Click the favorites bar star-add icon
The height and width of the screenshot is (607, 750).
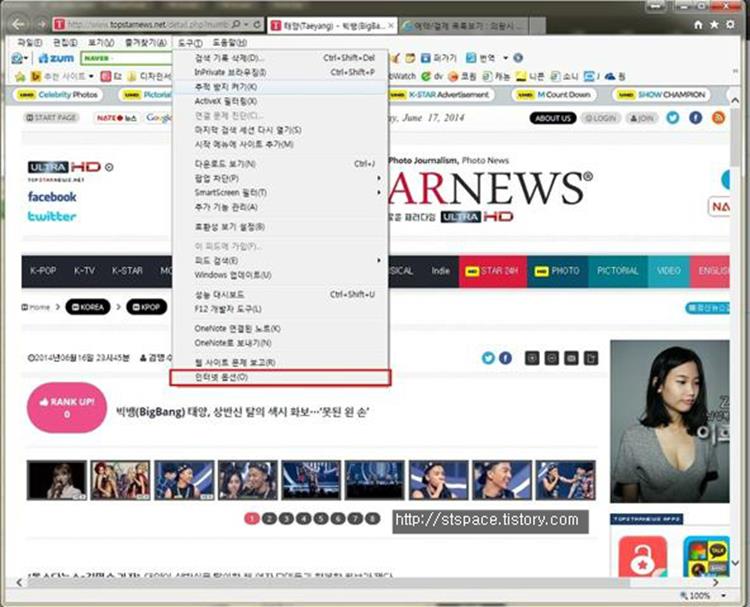(20, 76)
